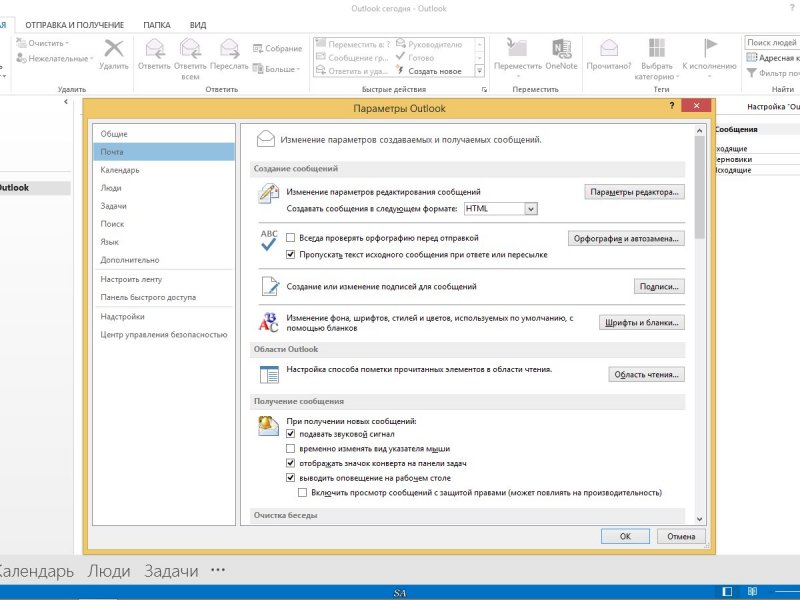Select 'Настроить ленту' in options list

coord(164,279)
